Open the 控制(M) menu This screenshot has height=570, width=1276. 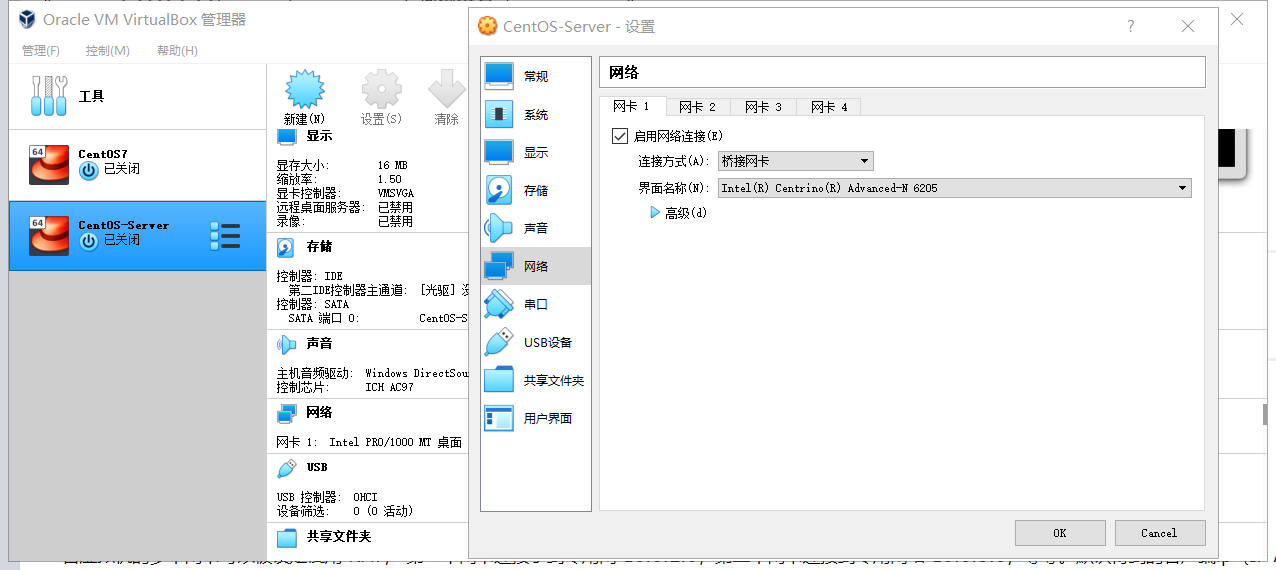pos(107,51)
